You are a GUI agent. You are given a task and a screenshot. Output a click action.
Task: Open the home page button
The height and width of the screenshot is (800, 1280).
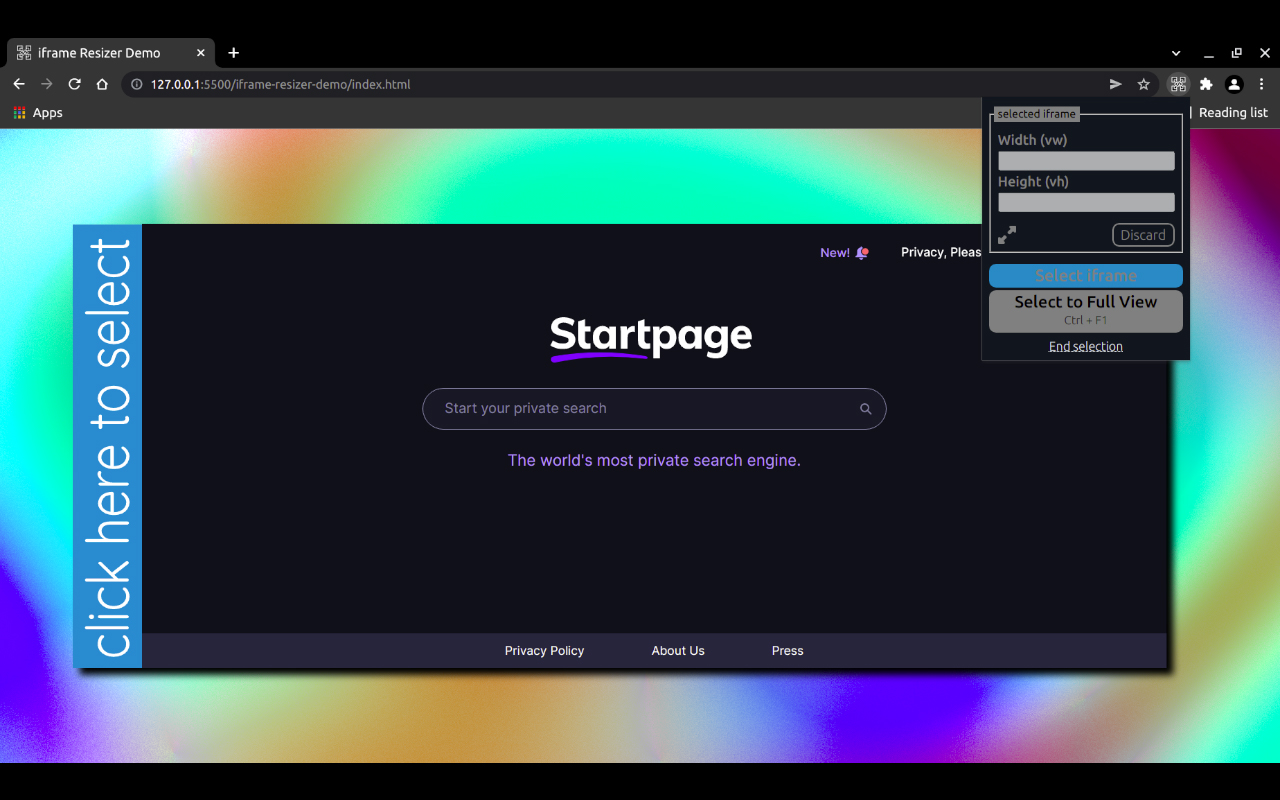coord(102,84)
